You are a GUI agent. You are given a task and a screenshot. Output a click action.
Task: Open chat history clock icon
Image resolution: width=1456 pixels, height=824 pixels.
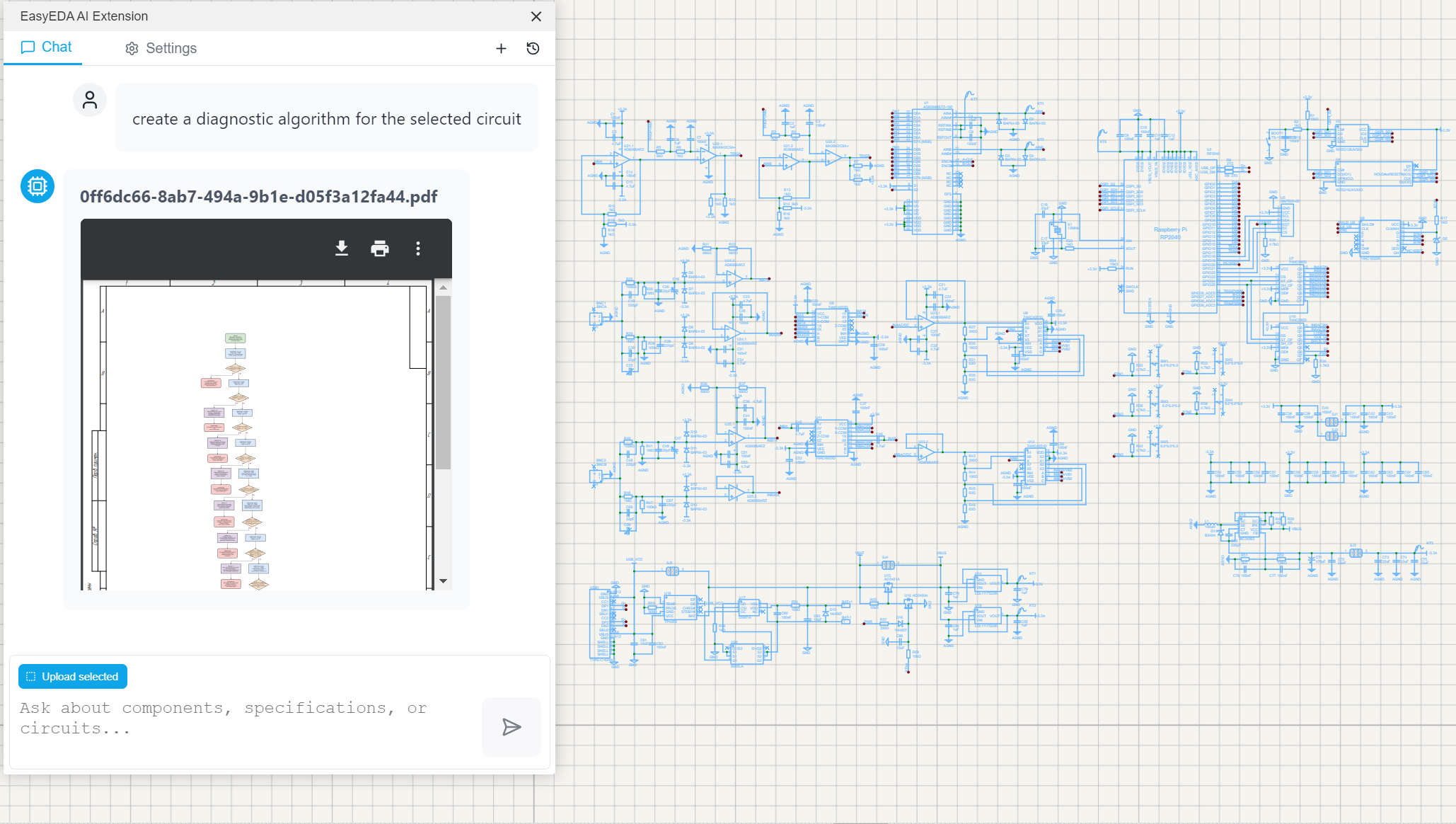533,48
